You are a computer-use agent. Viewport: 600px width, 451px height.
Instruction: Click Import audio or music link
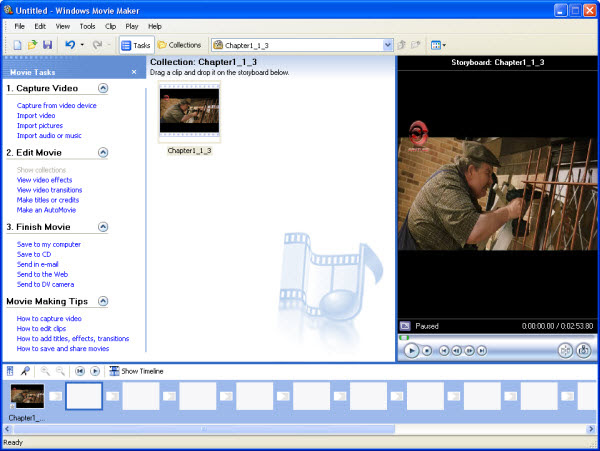pos(49,135)
